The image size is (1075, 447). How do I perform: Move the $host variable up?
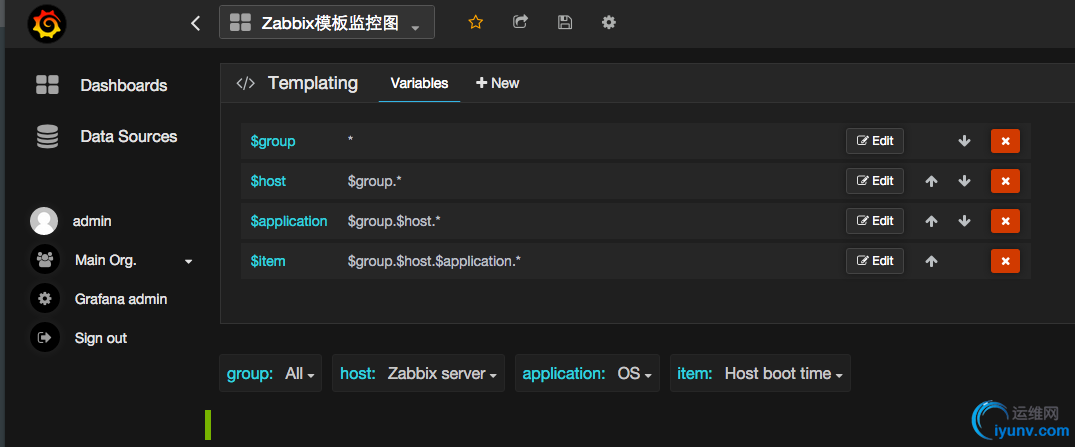click(931, 181)
